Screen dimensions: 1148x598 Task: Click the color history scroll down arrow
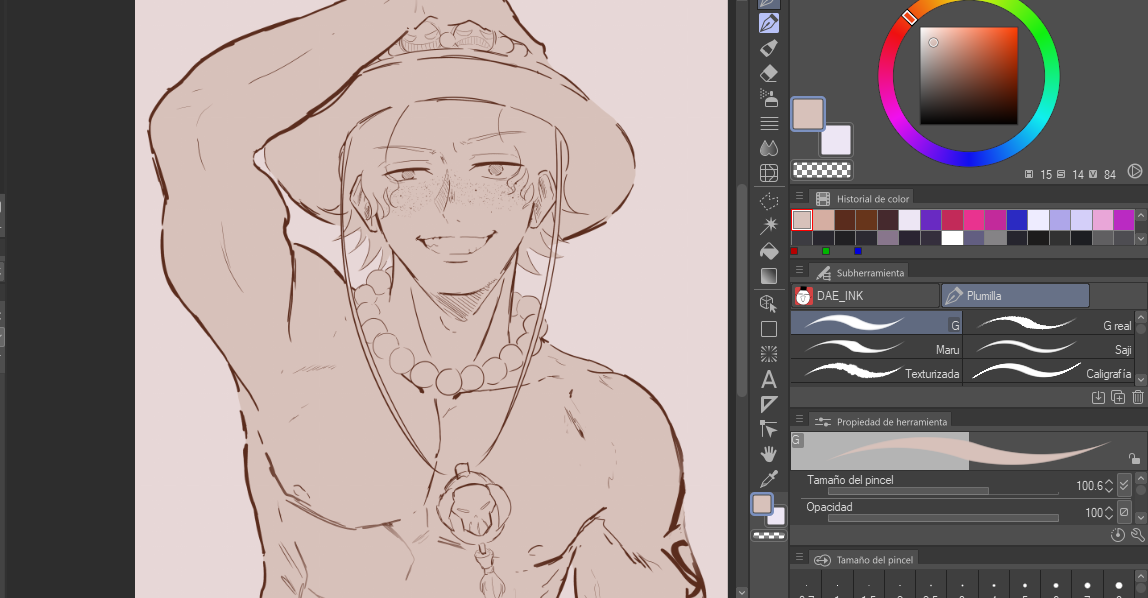[x=1141, y=239]
